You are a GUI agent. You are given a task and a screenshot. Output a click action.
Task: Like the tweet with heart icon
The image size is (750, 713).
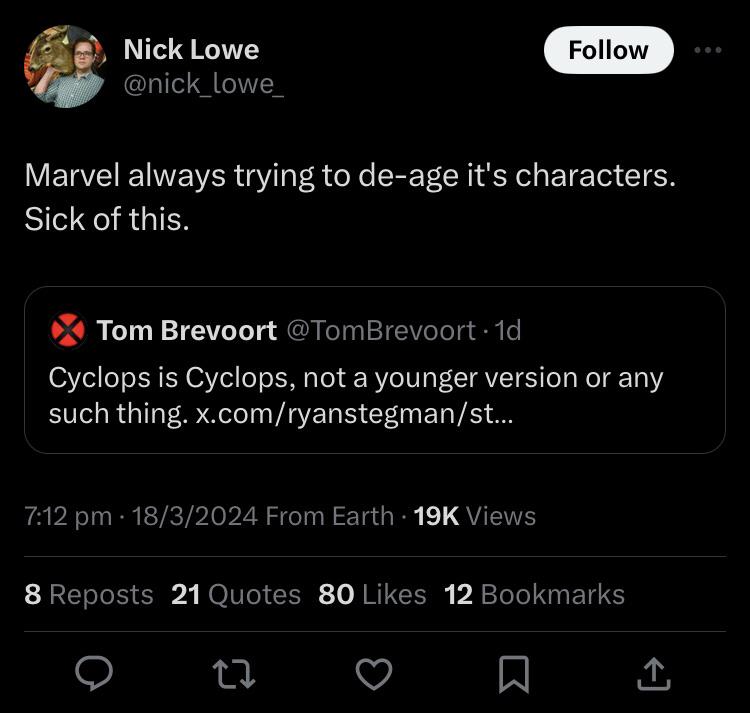tap(374, 675)
